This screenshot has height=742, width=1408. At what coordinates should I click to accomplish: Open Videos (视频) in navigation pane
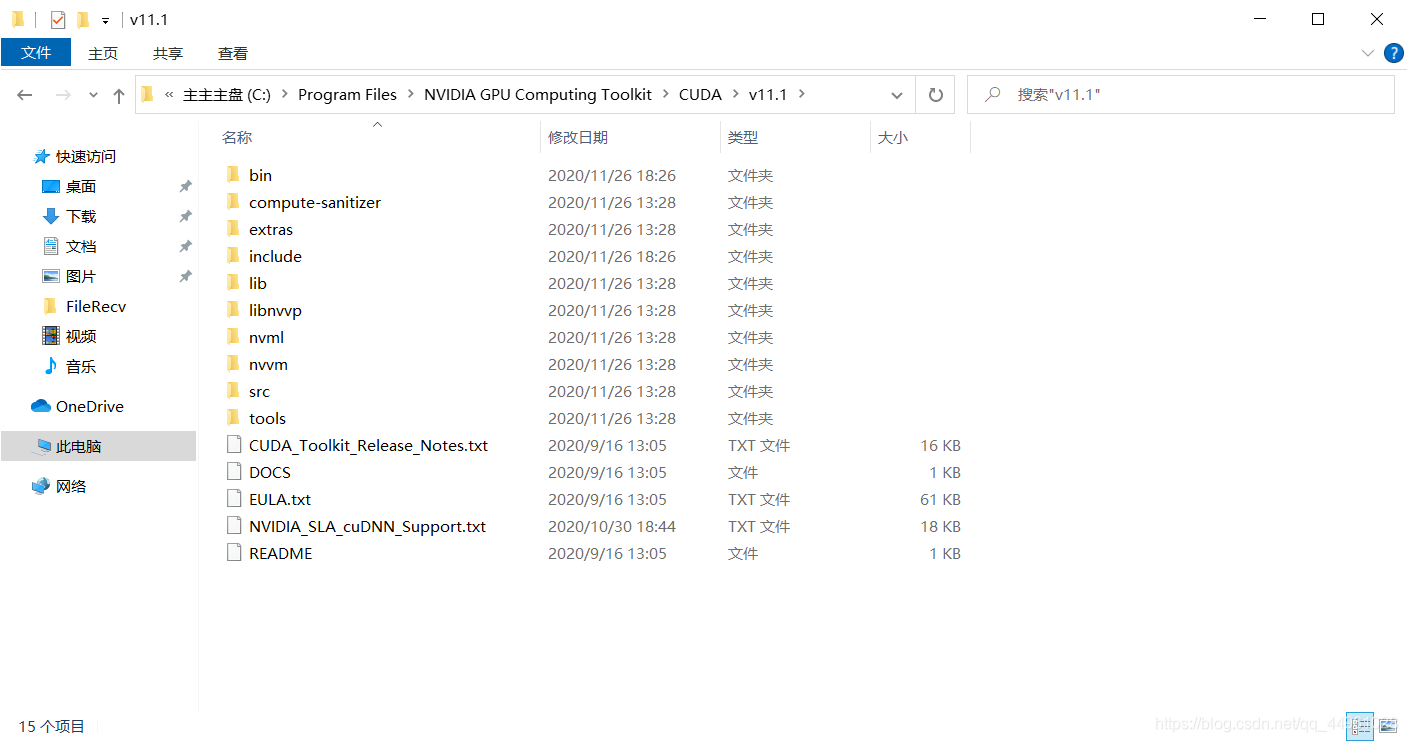click(70, 336)
